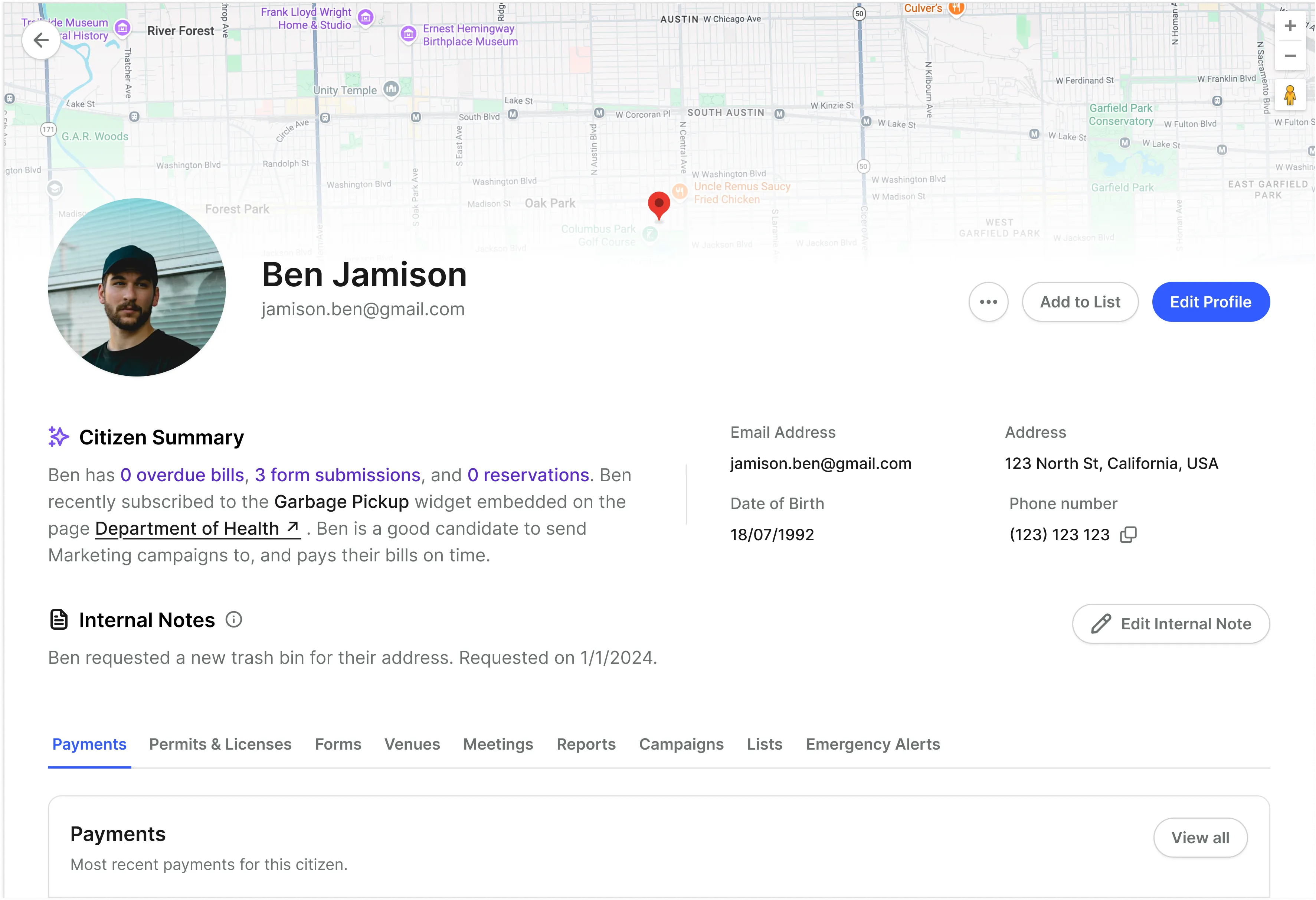
Task: Open the Venues tab
Action: pyautogui.click(x=412, y=744)
